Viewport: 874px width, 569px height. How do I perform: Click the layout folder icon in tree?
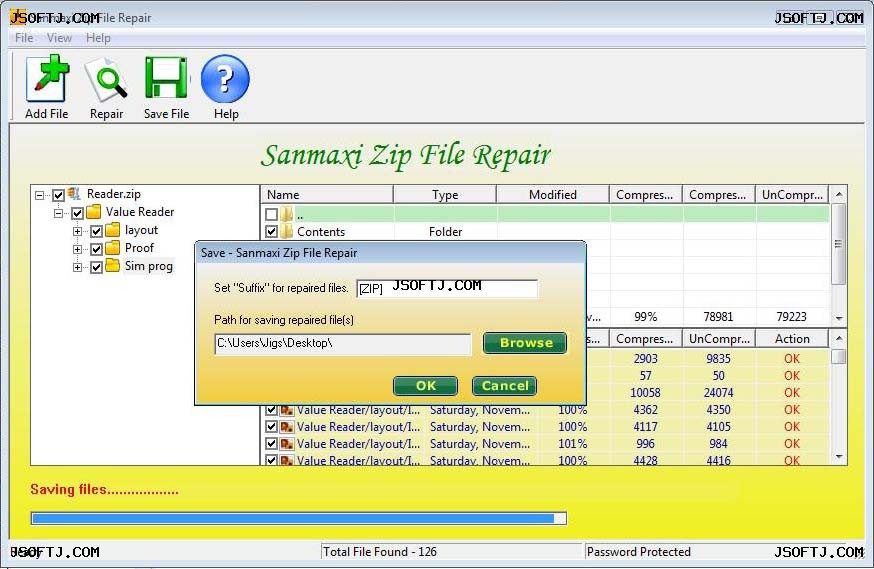click(x=113, y=230)
